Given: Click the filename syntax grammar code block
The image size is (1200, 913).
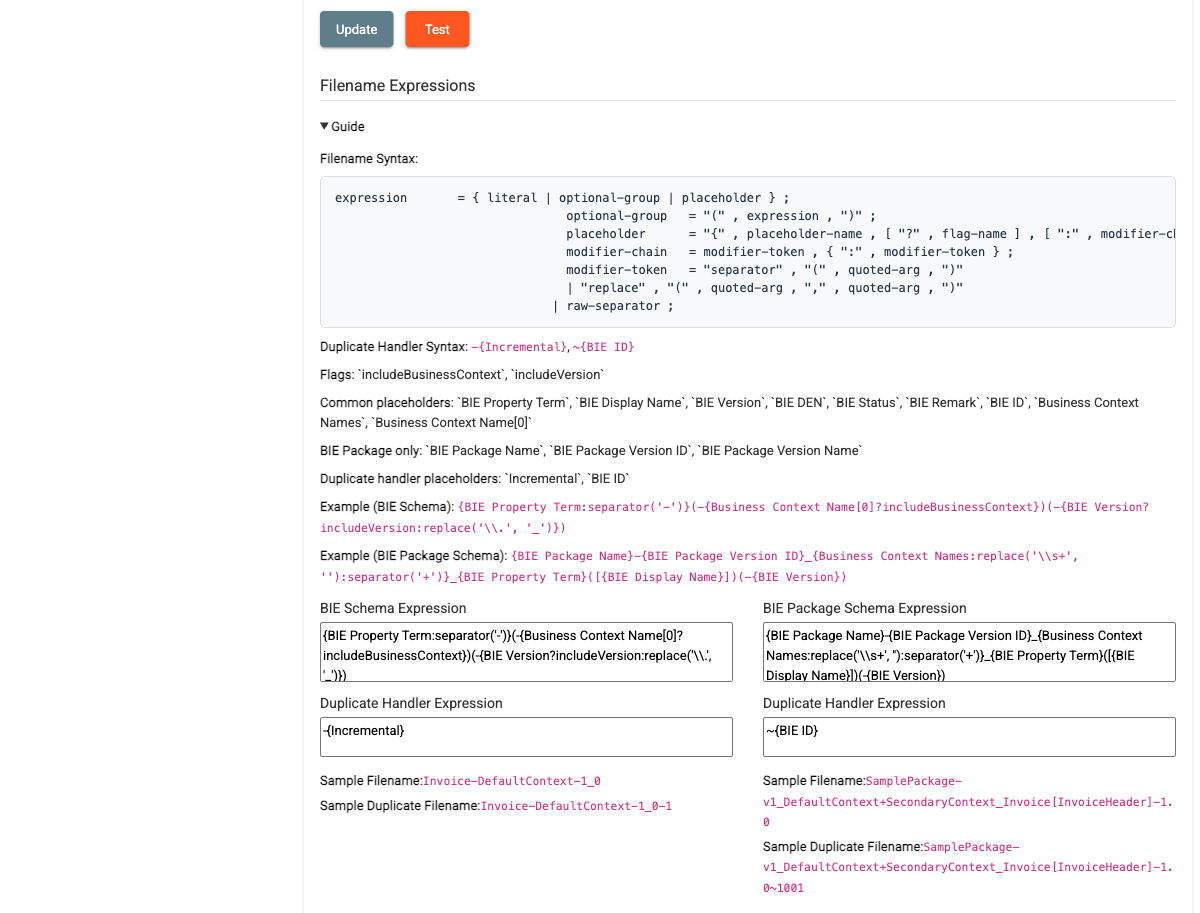Looking at the screenshot, I should 747,252.
